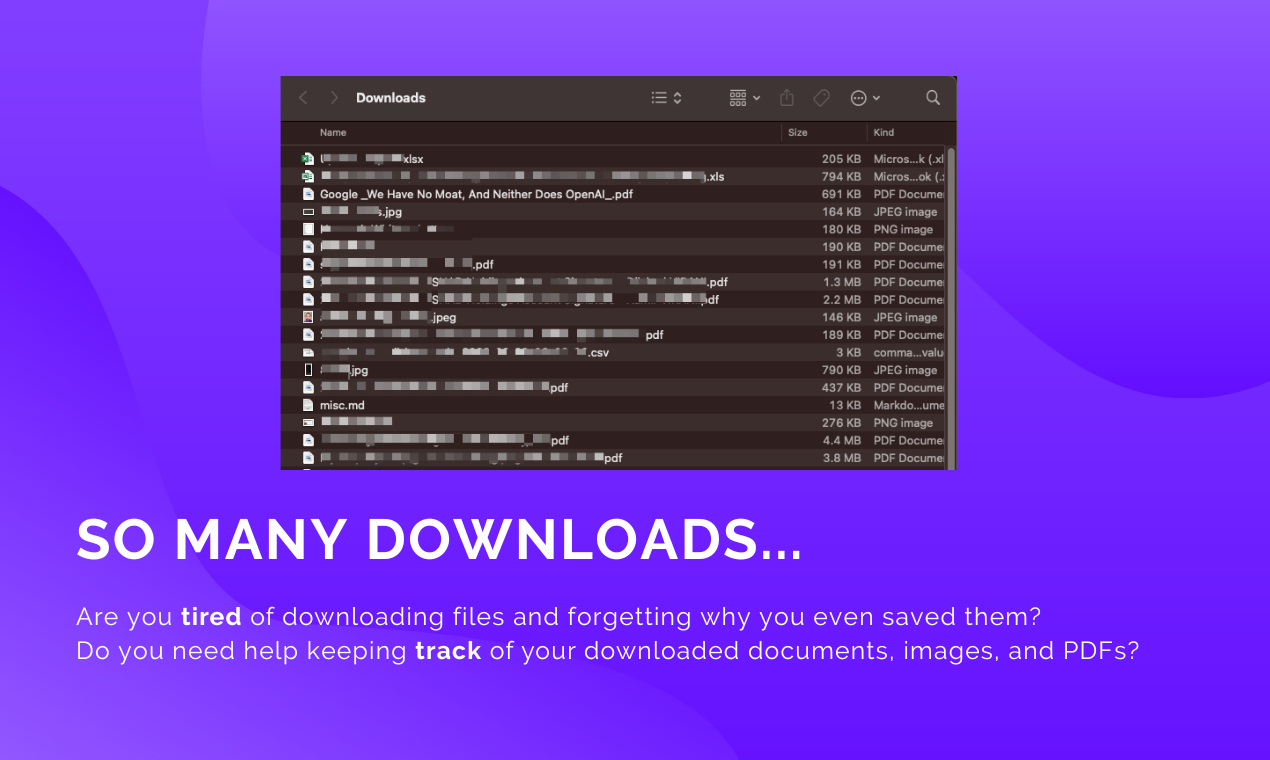
Task: Click the 794 KB size value
Action: tap(841, 176)
